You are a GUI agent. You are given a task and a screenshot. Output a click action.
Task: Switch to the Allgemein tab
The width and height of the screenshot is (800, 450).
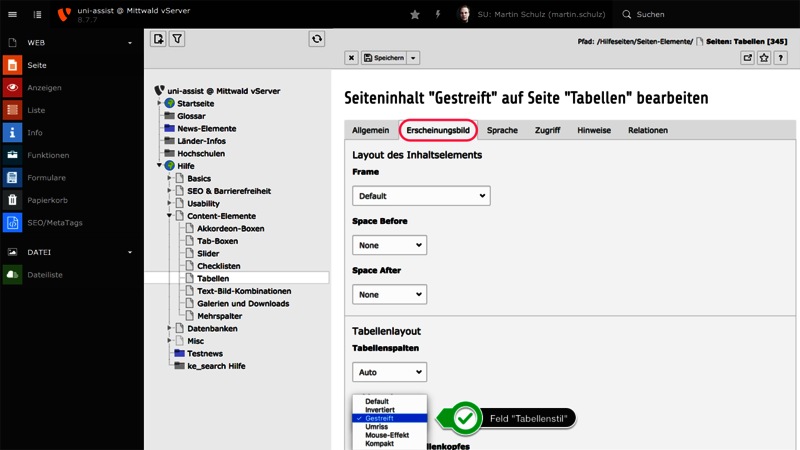tap(370, 130)
